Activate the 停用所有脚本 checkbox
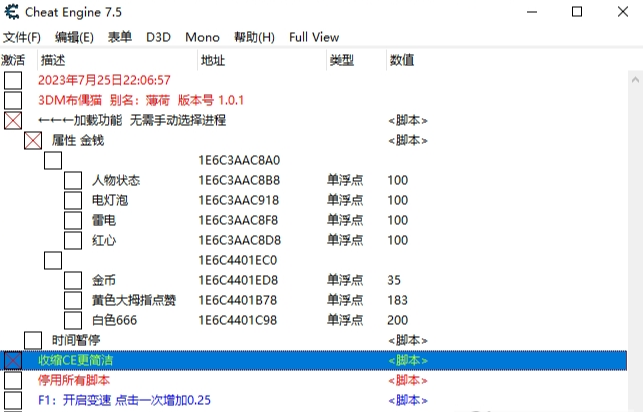The width and height of the screenshot is (643, 412). pos(13,380)
